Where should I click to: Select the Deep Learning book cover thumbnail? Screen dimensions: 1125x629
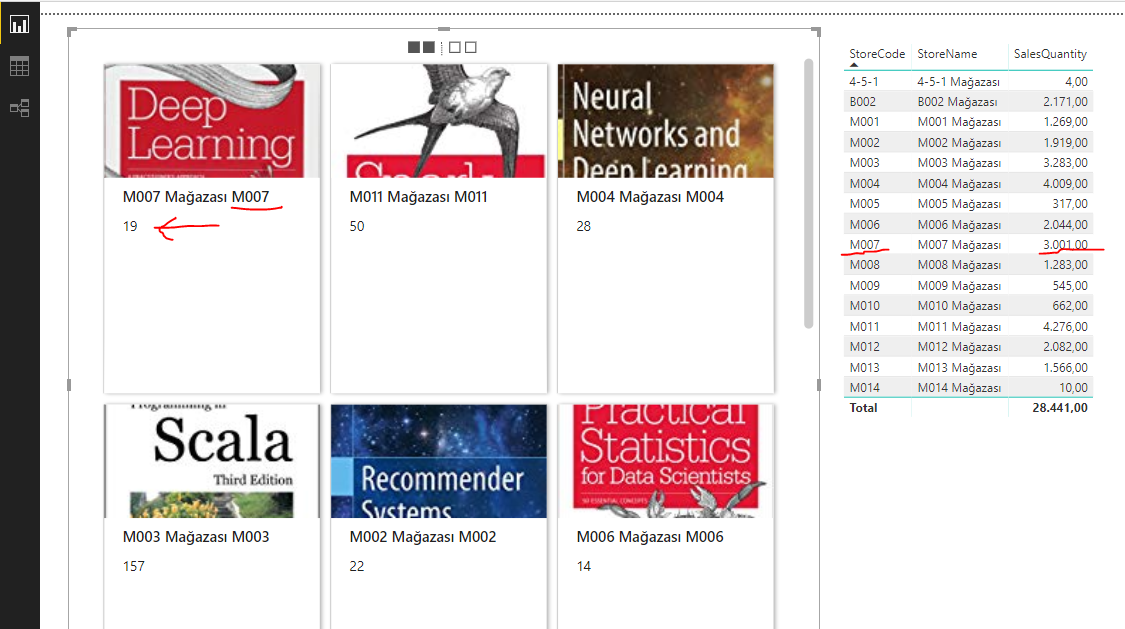212,120
